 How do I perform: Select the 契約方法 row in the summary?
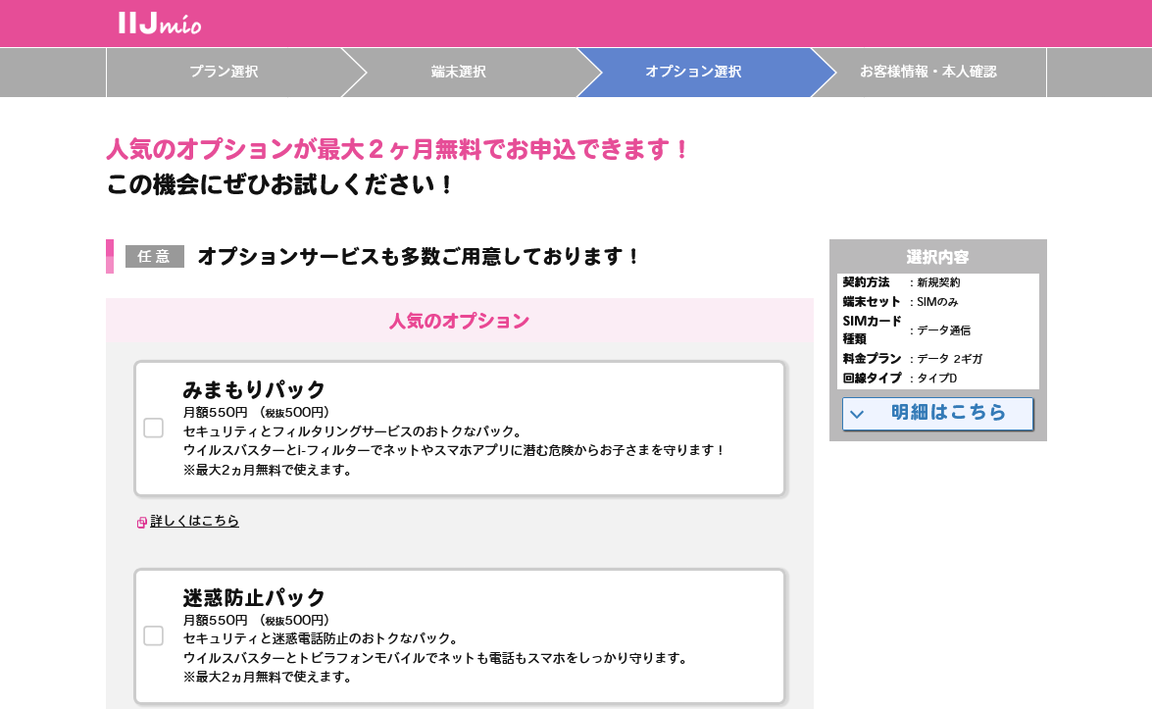(937, 283)
